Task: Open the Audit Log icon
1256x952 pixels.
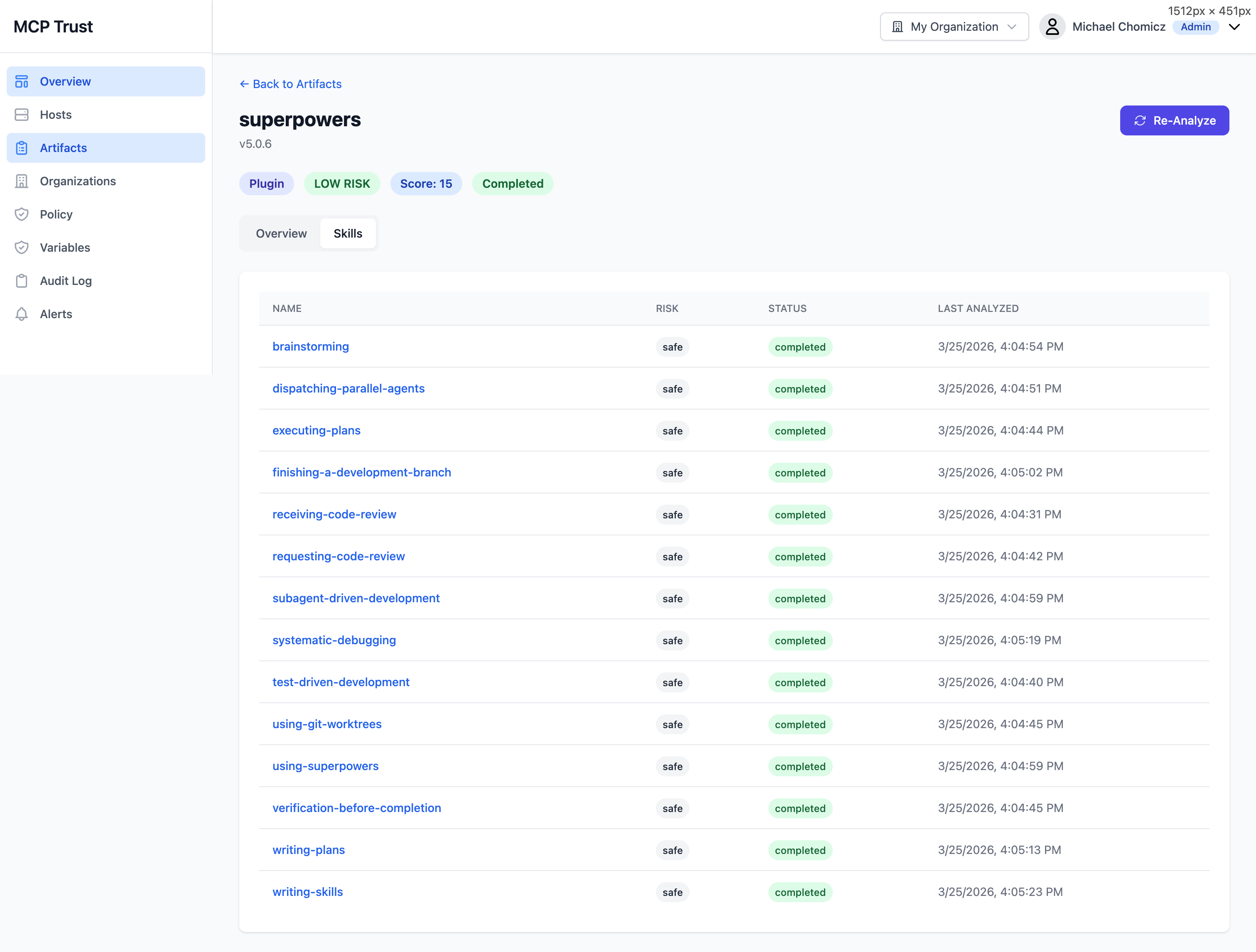Action: [22, 280]
